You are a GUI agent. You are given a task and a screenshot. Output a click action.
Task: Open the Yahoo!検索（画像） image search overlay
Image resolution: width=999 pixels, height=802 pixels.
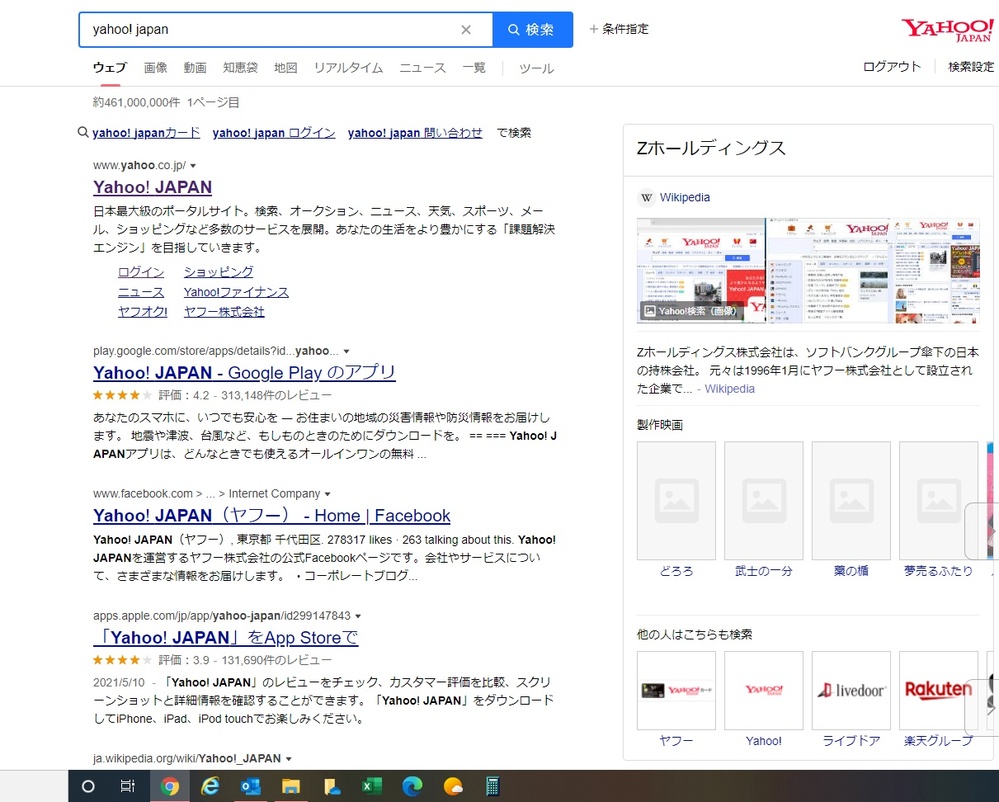coord(691,311)
